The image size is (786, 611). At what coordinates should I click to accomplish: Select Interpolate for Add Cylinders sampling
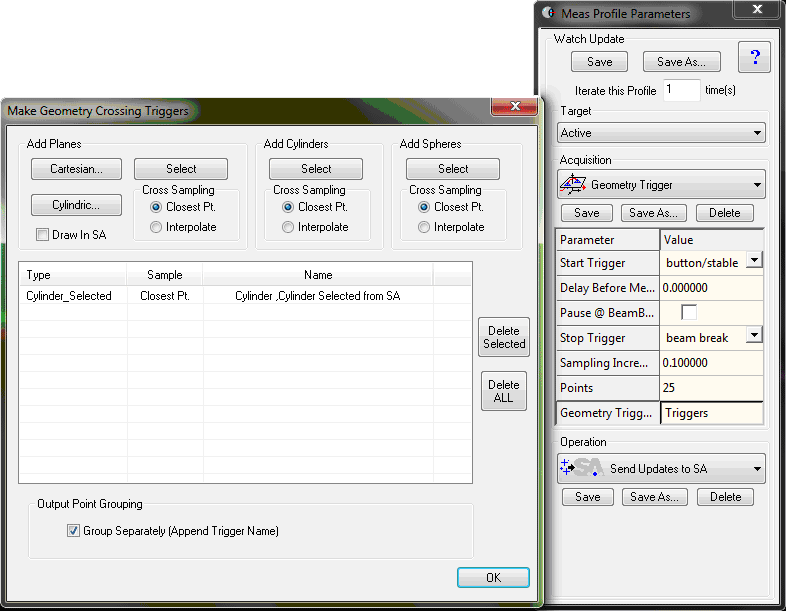pyautogui.click(x=288, y=227)
